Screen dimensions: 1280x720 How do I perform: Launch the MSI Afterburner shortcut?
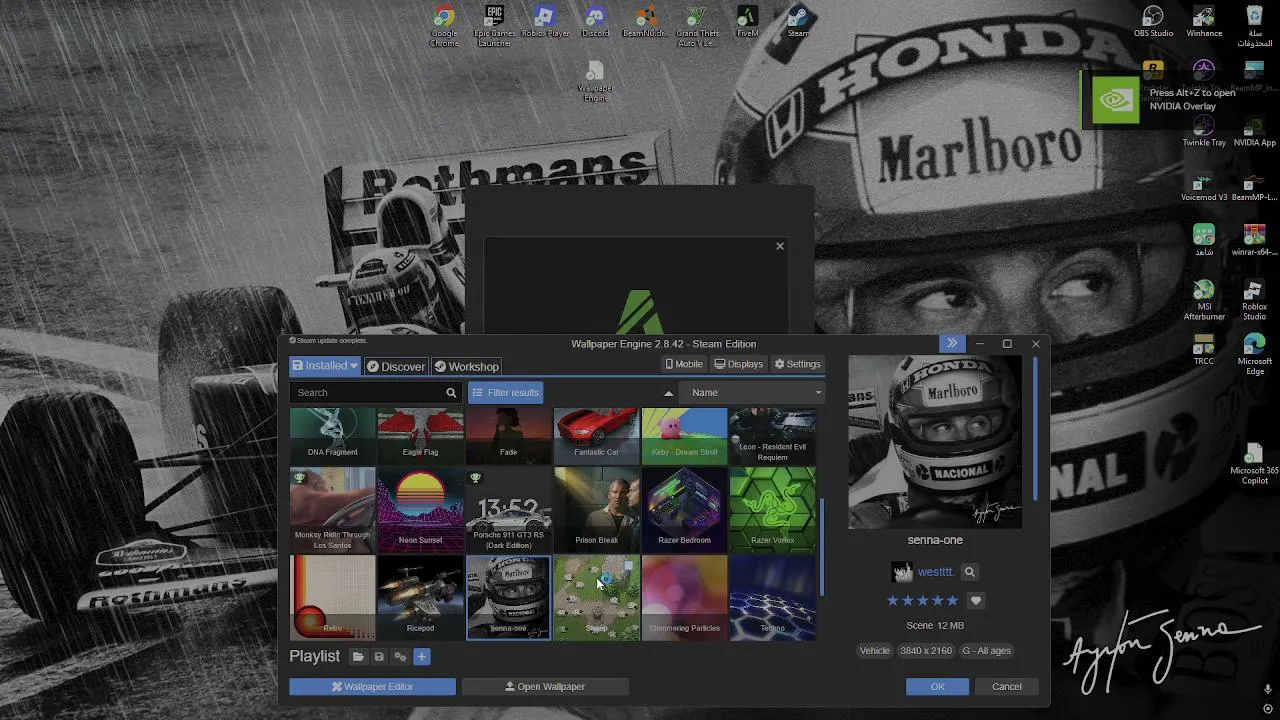1204,301
